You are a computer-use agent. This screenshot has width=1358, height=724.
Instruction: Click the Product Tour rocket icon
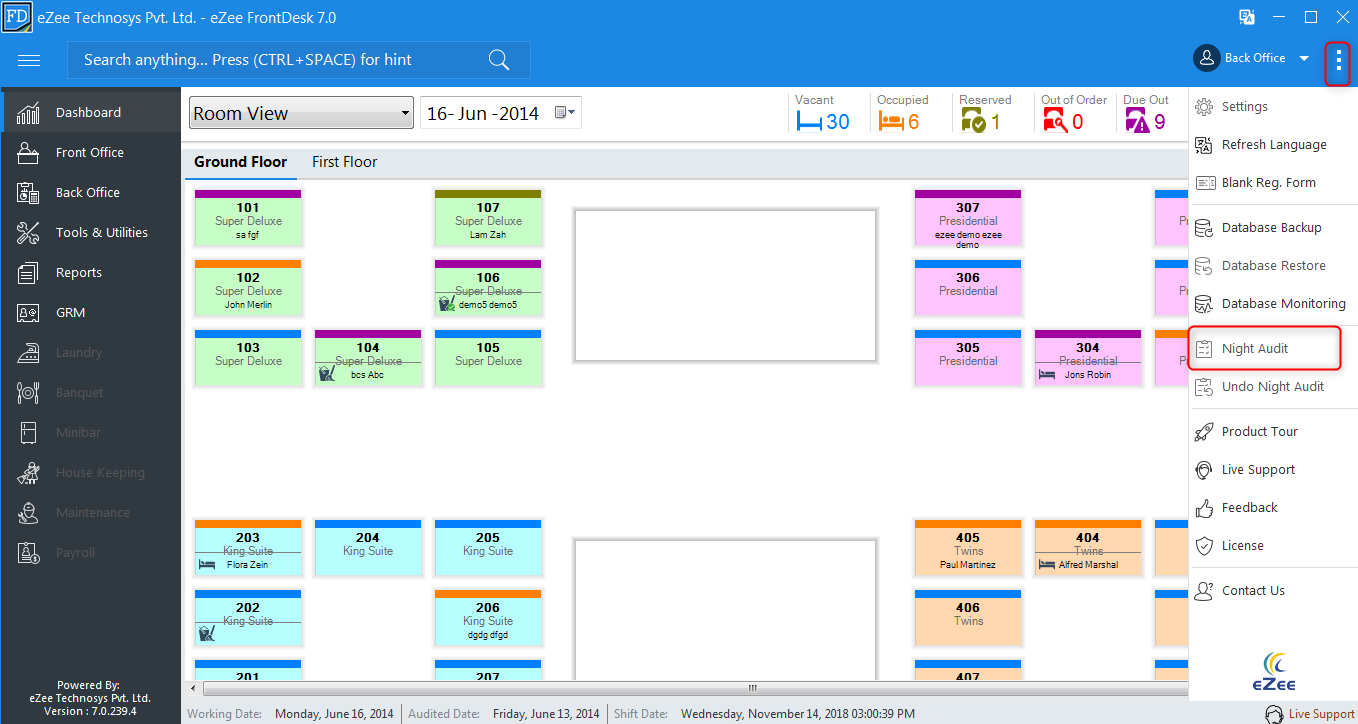(x=1204, y=431)
